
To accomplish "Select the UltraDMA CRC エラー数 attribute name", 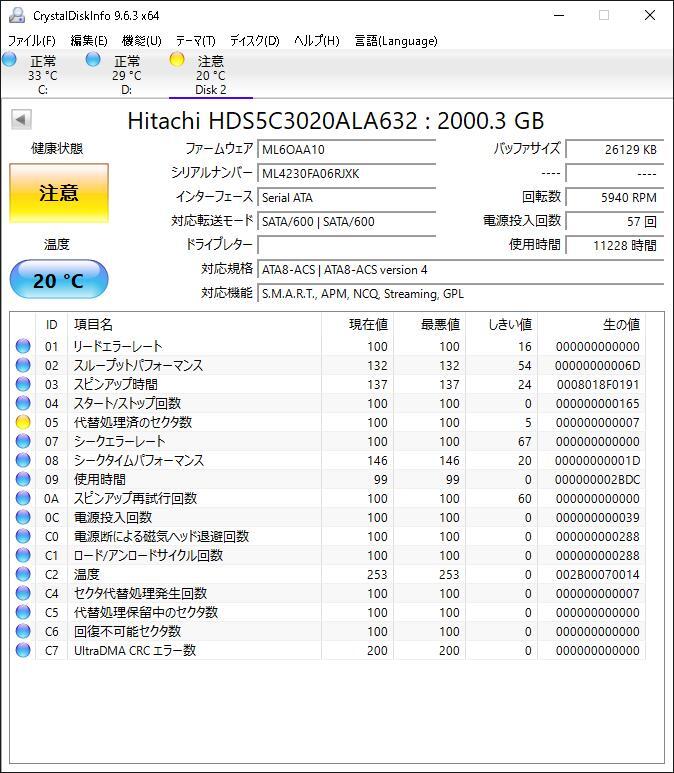I will pos(135,650).
